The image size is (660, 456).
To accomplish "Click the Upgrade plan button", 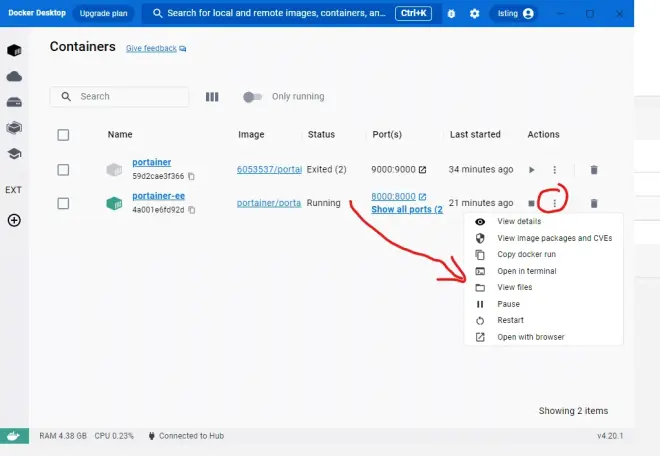I will click(x=104, y=13).
